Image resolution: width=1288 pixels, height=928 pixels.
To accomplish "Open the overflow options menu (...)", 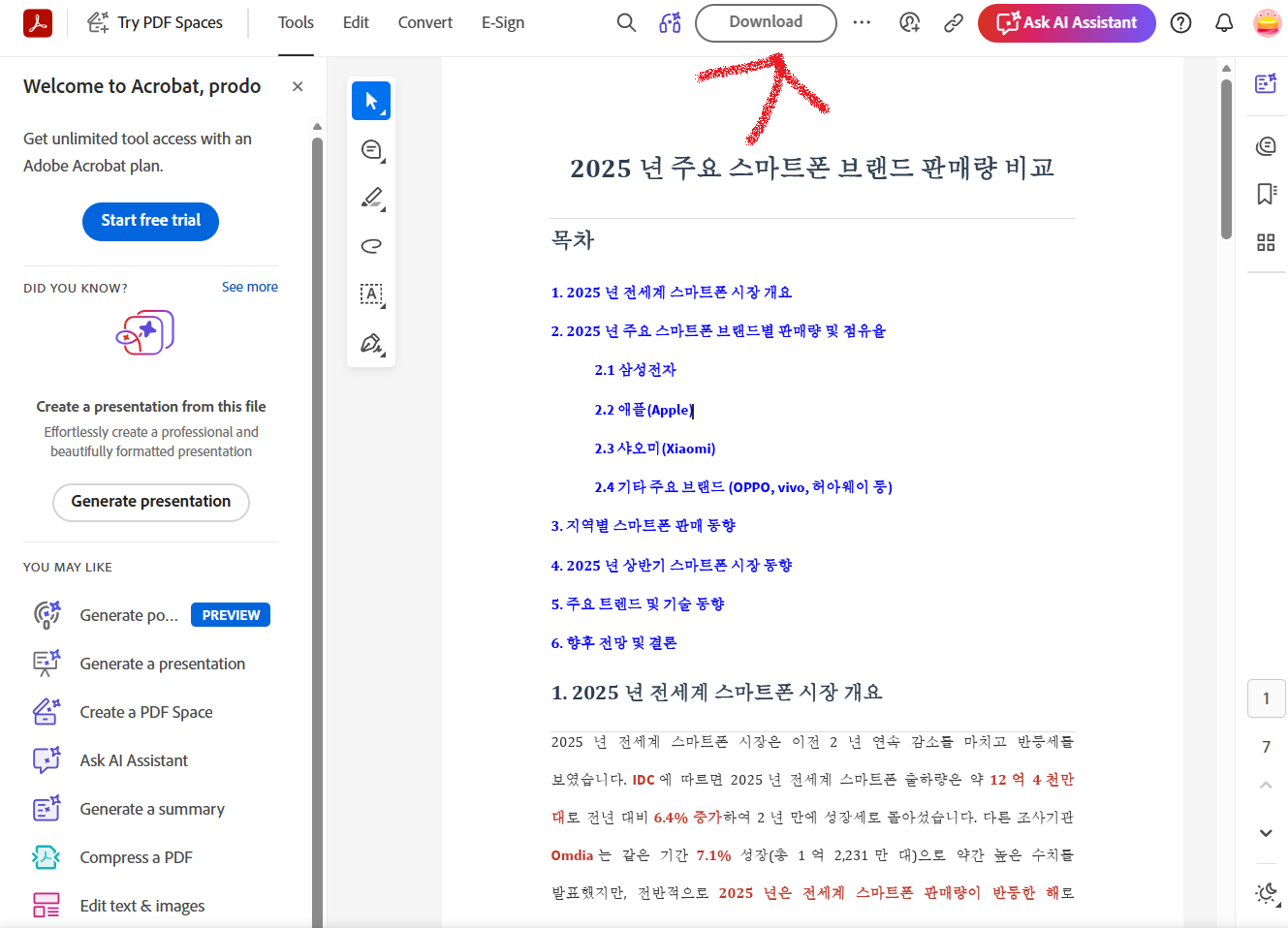I will 862,22.
